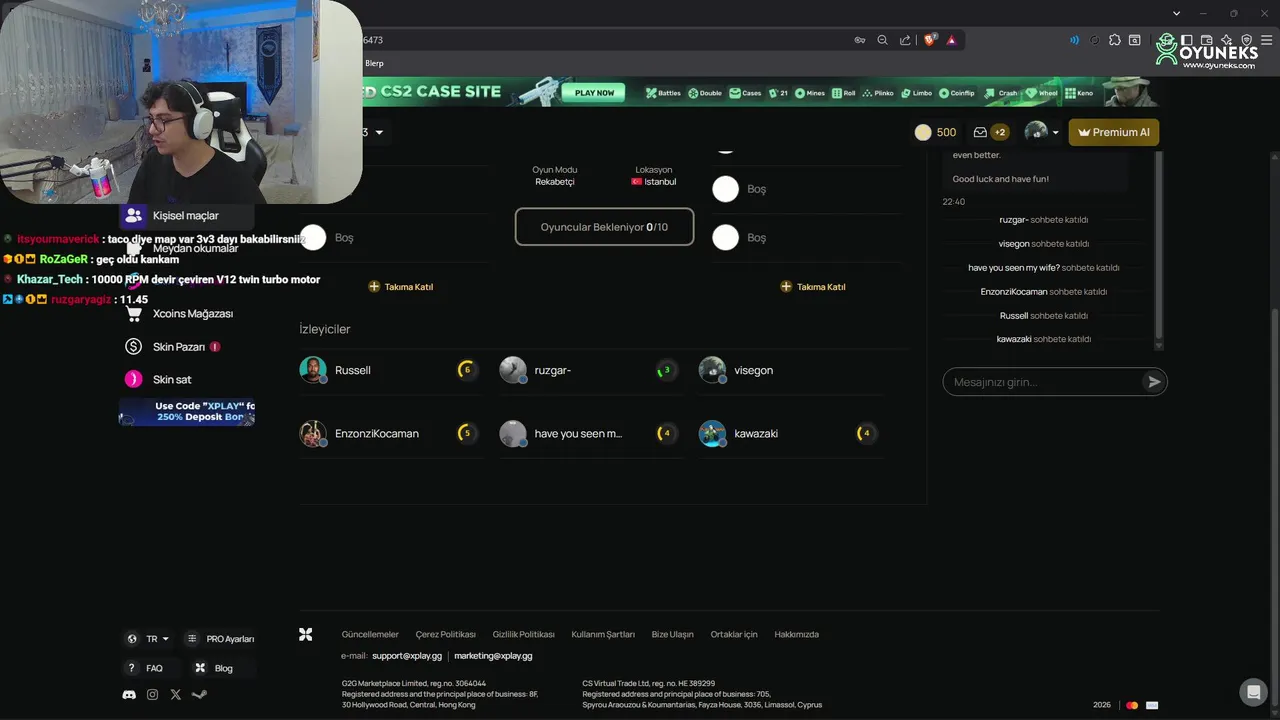Viewport: 1280px width, 720px height.
Task: Click the chat panel scrollbar
Action: 1159,245
